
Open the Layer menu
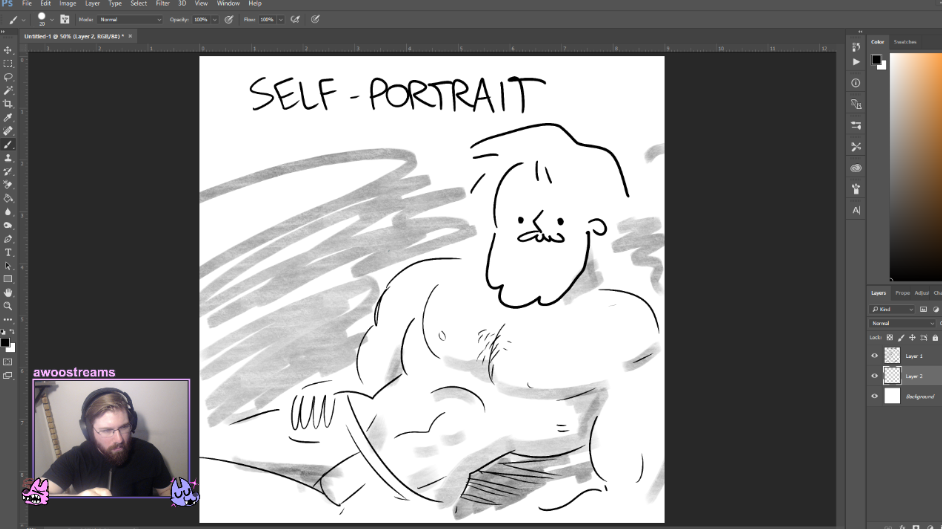[92, 4]
